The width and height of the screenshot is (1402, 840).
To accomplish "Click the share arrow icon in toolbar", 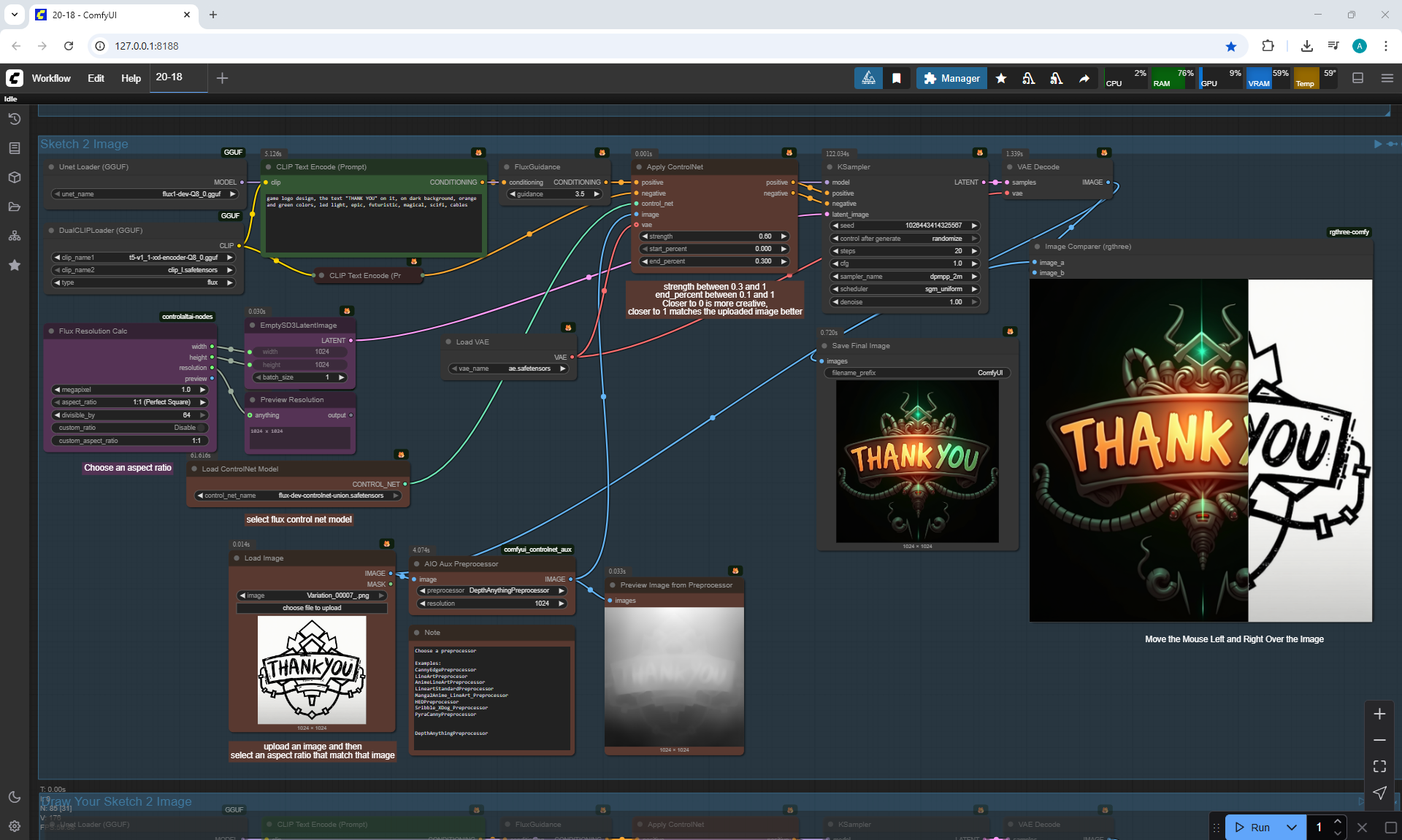I will click(1084, 78).
